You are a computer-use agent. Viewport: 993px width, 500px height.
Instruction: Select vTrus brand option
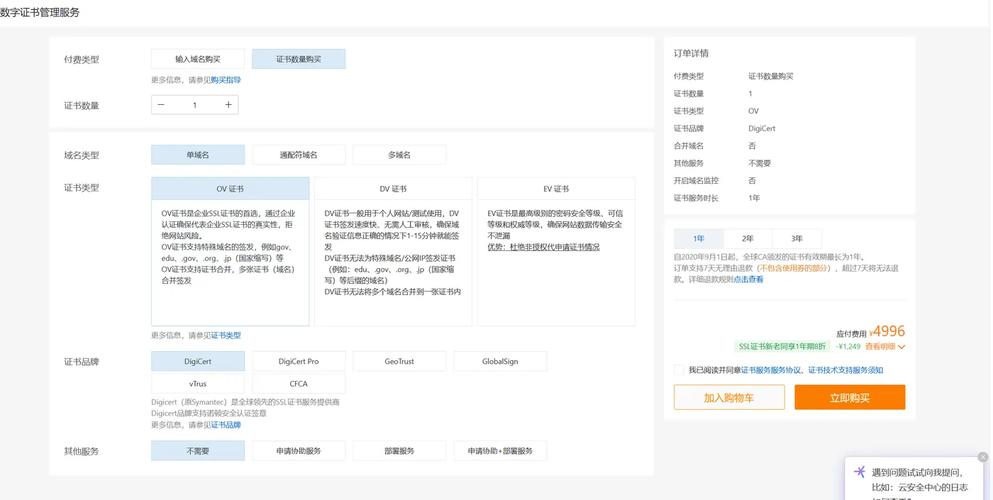click(198, 384)
